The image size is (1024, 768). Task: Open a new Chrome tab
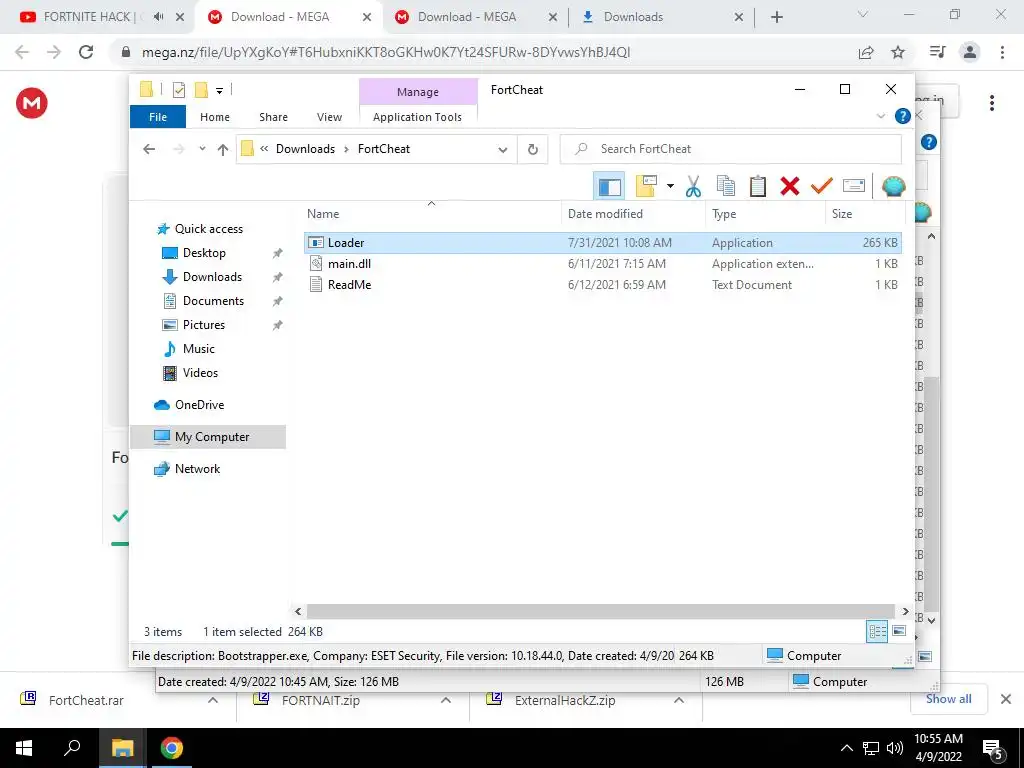776,17
